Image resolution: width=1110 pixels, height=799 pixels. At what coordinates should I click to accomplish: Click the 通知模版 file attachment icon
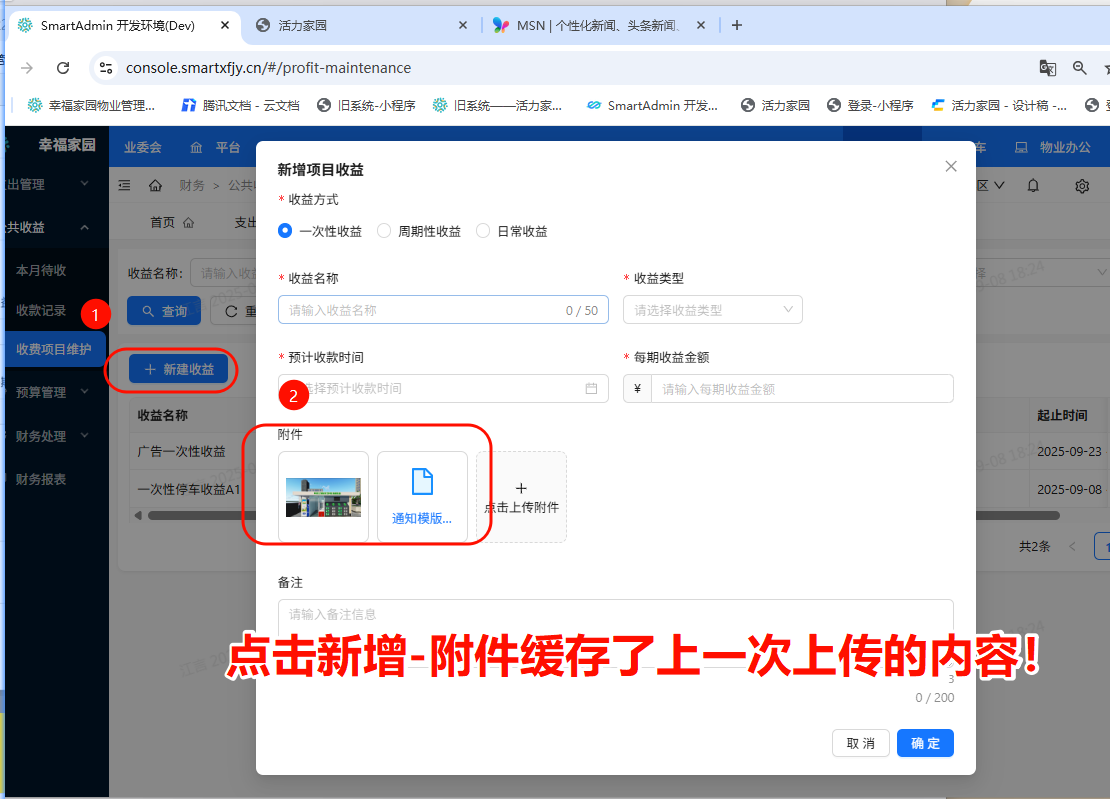[x=422, y=482]
